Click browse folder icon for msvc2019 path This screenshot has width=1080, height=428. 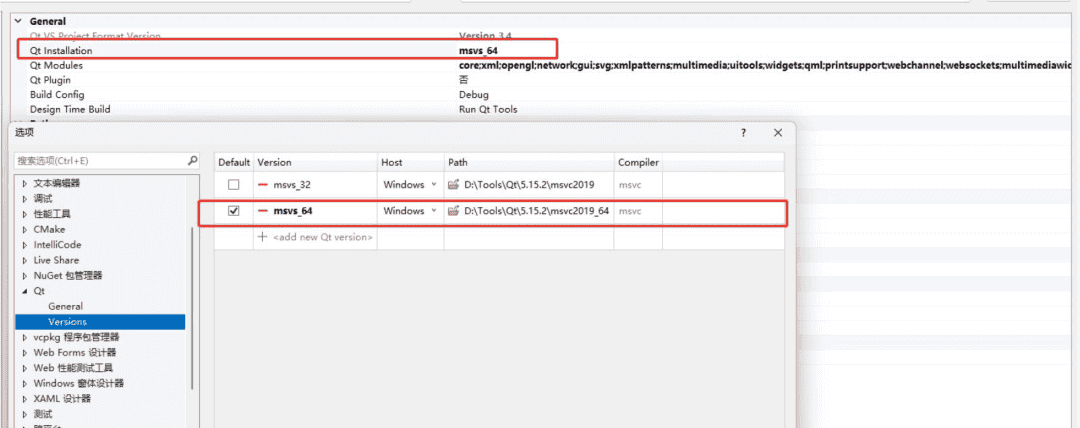click(x=453, y=185)
